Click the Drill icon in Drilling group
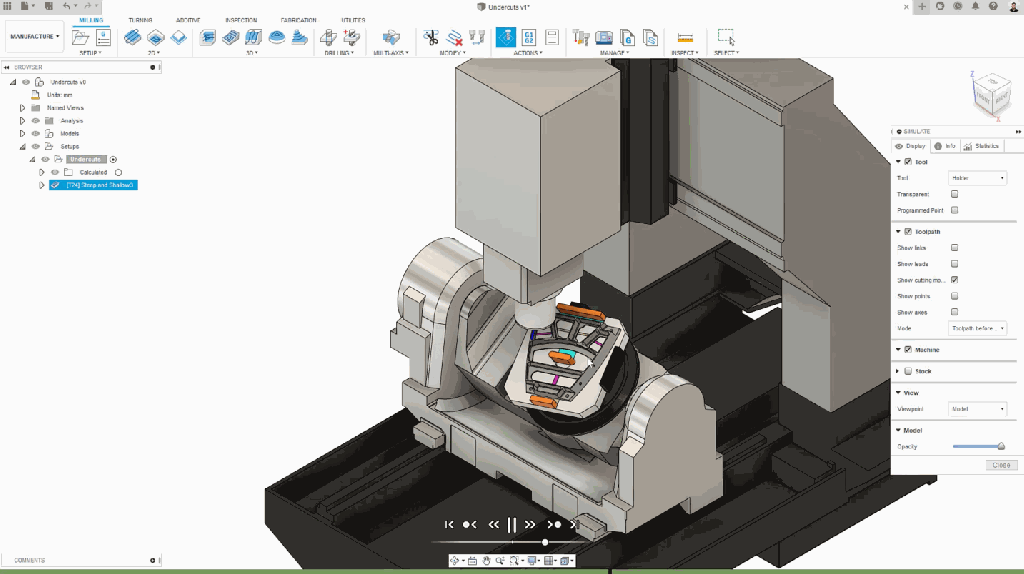Screen dimensions: 1024x574 [328, 38]
